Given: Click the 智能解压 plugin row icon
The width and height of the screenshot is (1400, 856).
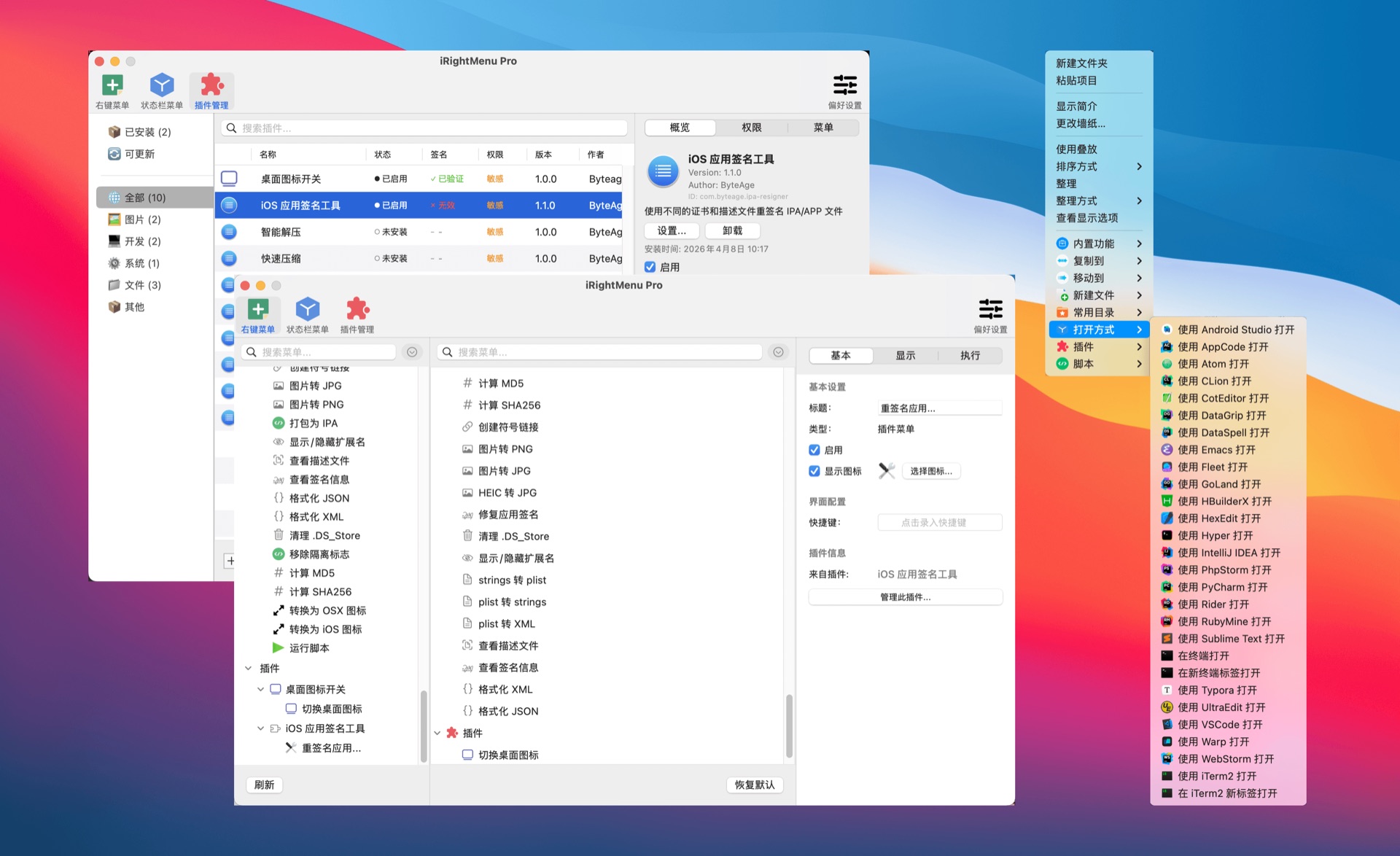Looking at the screenshot, I should click(x=229, y=232).
